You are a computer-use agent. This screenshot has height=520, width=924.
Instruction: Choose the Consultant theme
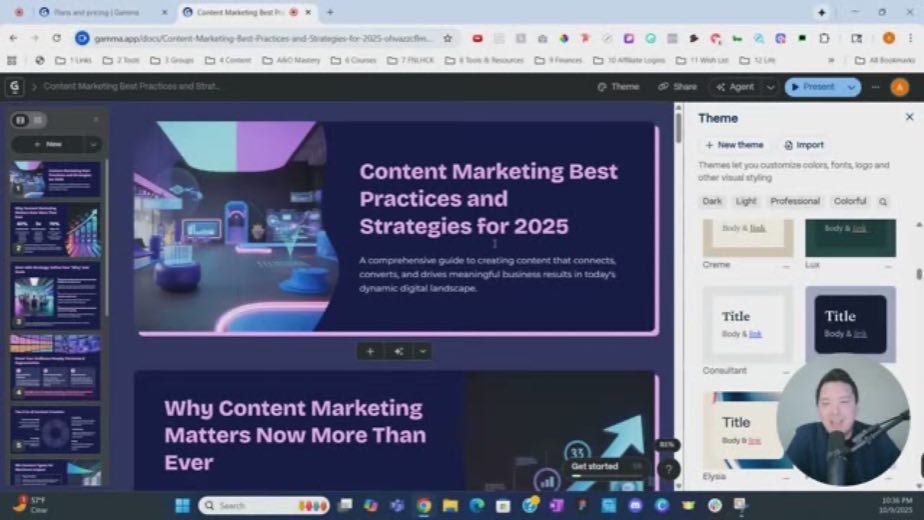pyautogui.click(x=748, y=324)
